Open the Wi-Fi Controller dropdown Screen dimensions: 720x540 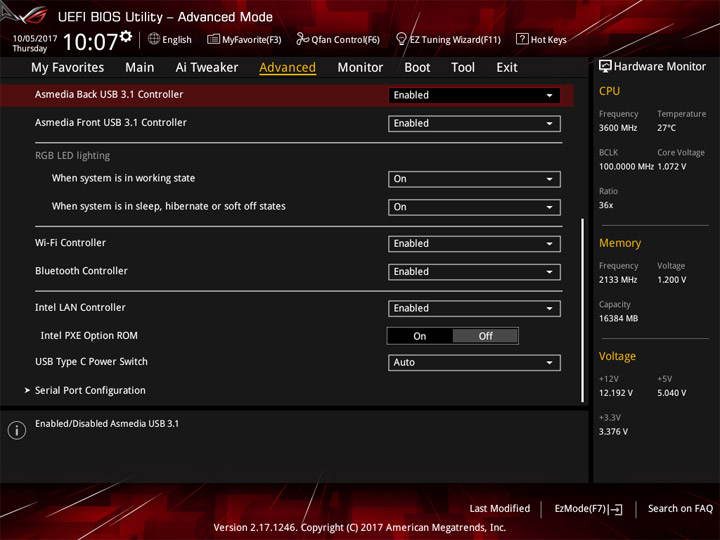coord(474,244)
